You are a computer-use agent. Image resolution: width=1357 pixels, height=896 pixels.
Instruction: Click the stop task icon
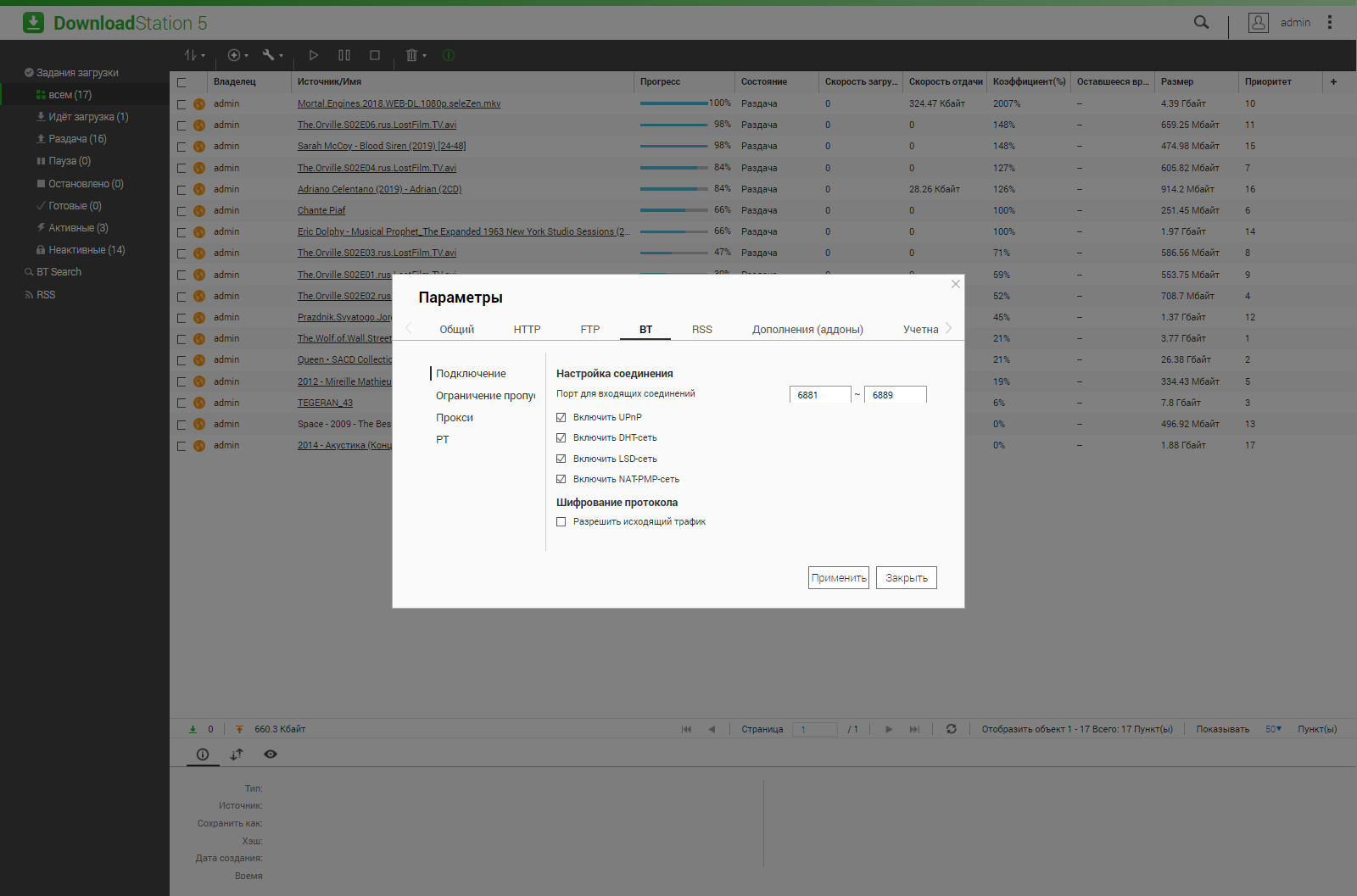375,55
